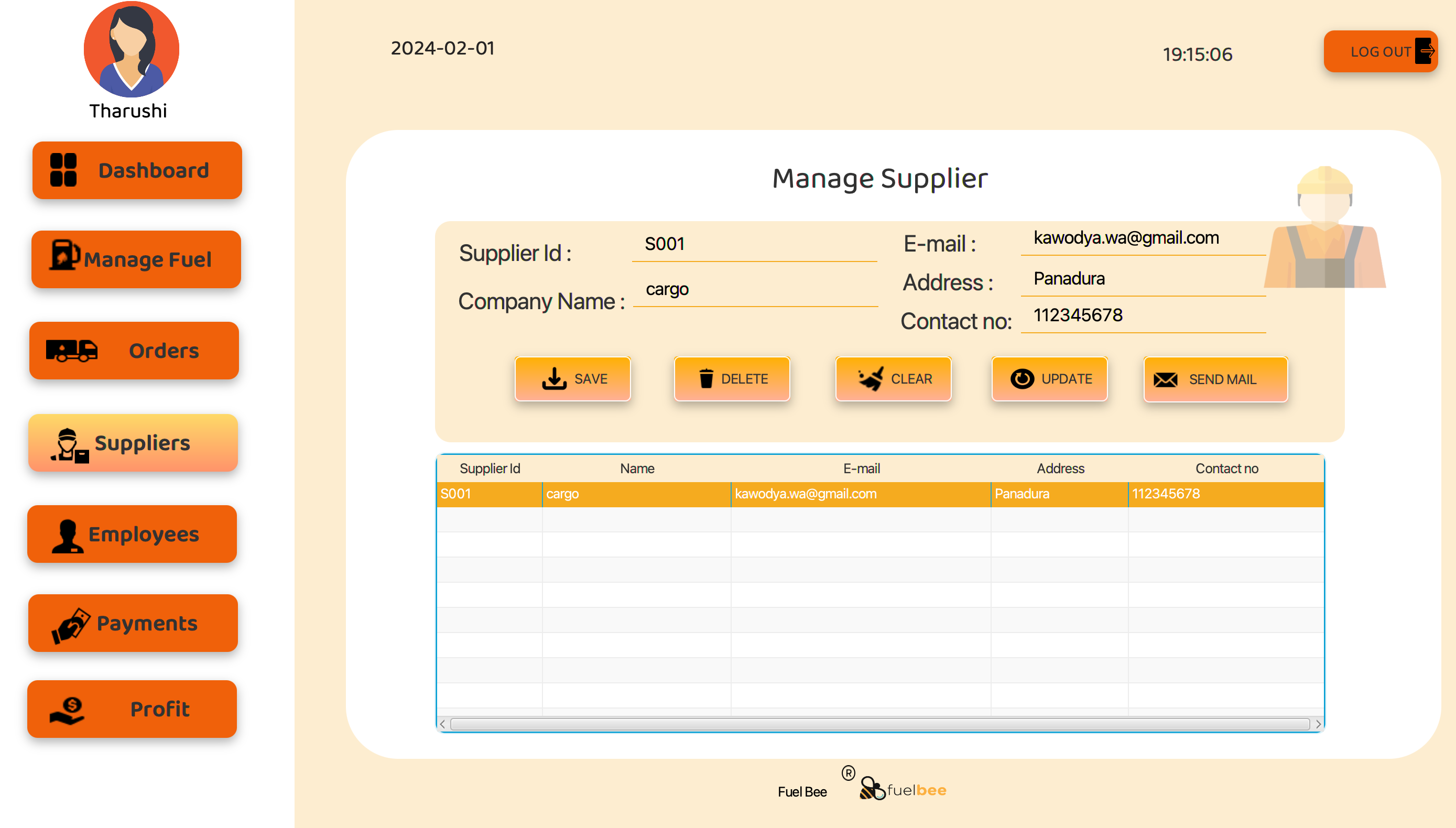Click the fuel pump icon in Manage Fuel
The width and height of the screenshot is (1456, 828).
(64, 254)
